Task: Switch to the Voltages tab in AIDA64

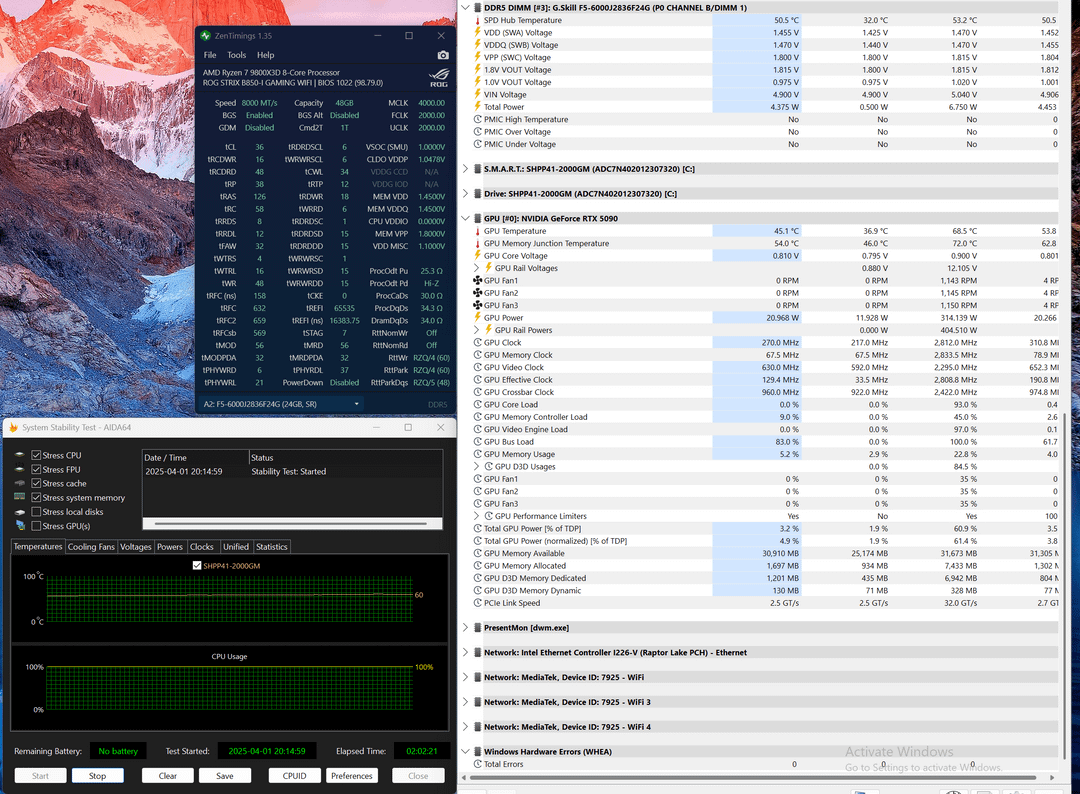Action: click(x=135, y=547)
